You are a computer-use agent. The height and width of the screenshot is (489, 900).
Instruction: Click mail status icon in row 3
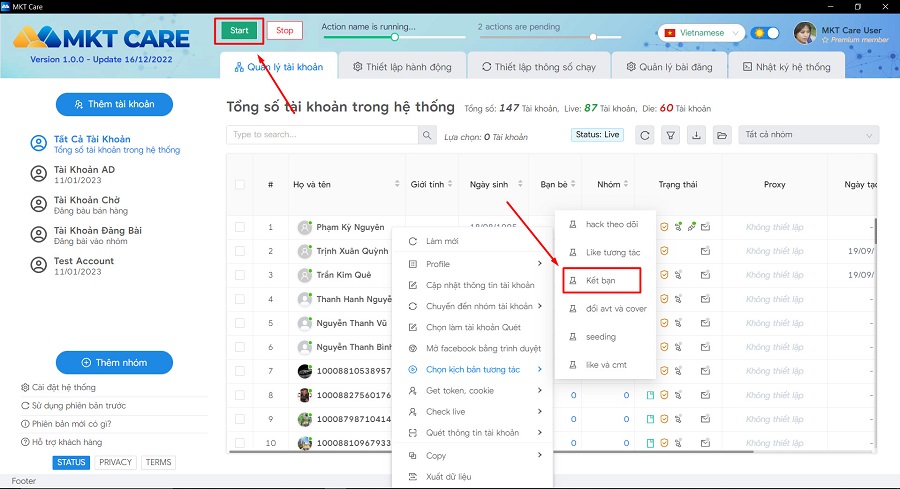coord(705,275)
